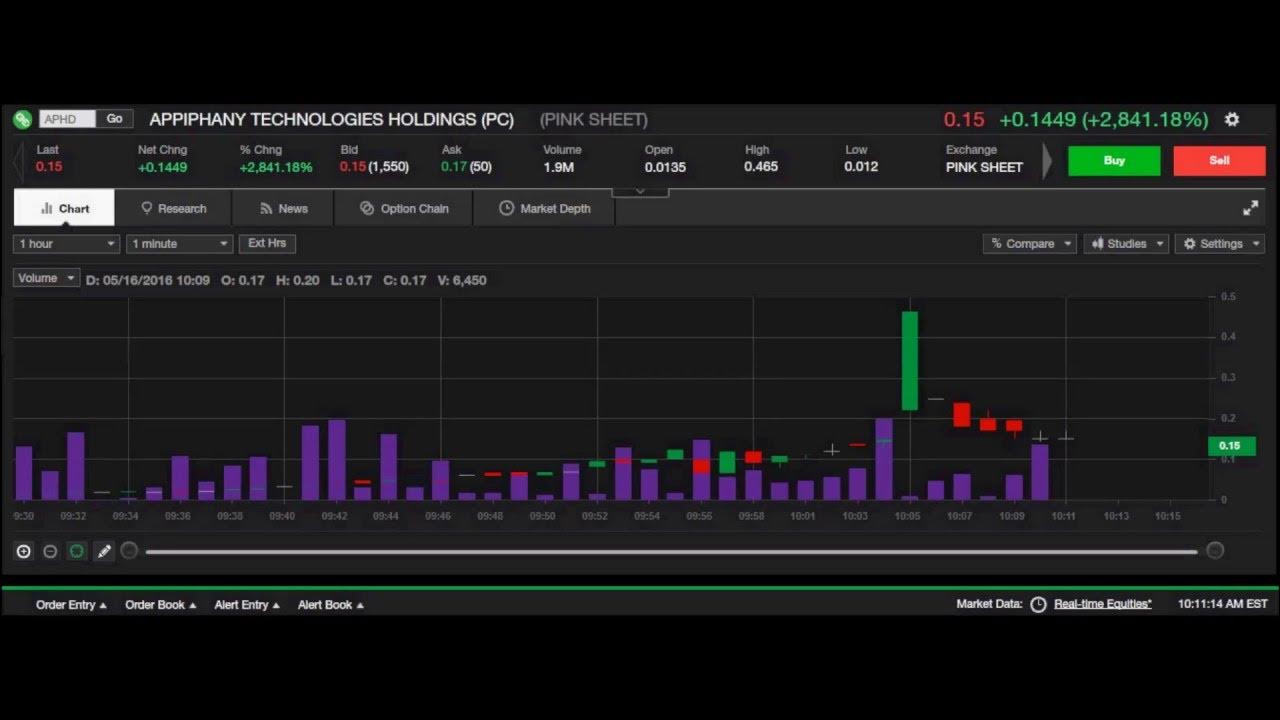
Task: Expand the chart to full screen
Action: click(x=1250, y=208)
